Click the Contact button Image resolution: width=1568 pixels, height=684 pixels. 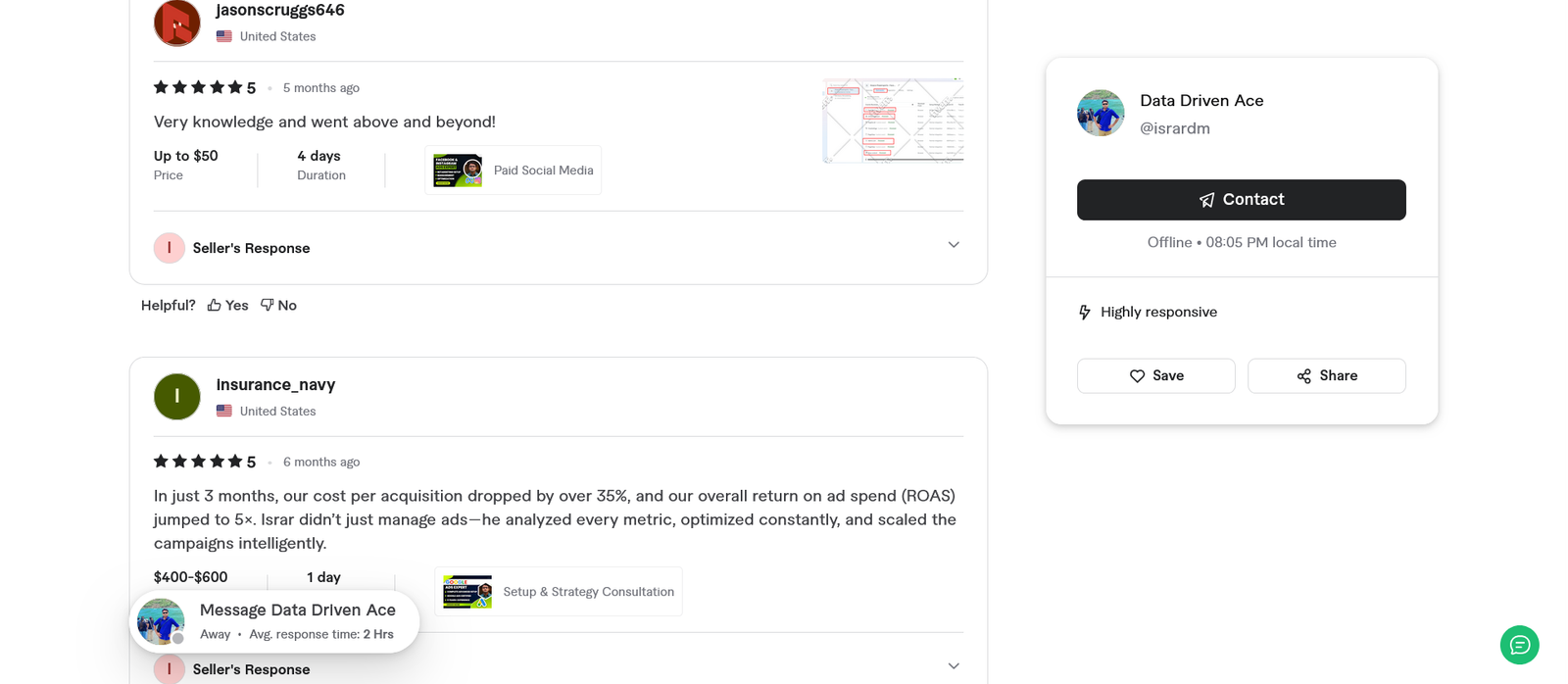pyautogui.click(x=1242, y=199)
